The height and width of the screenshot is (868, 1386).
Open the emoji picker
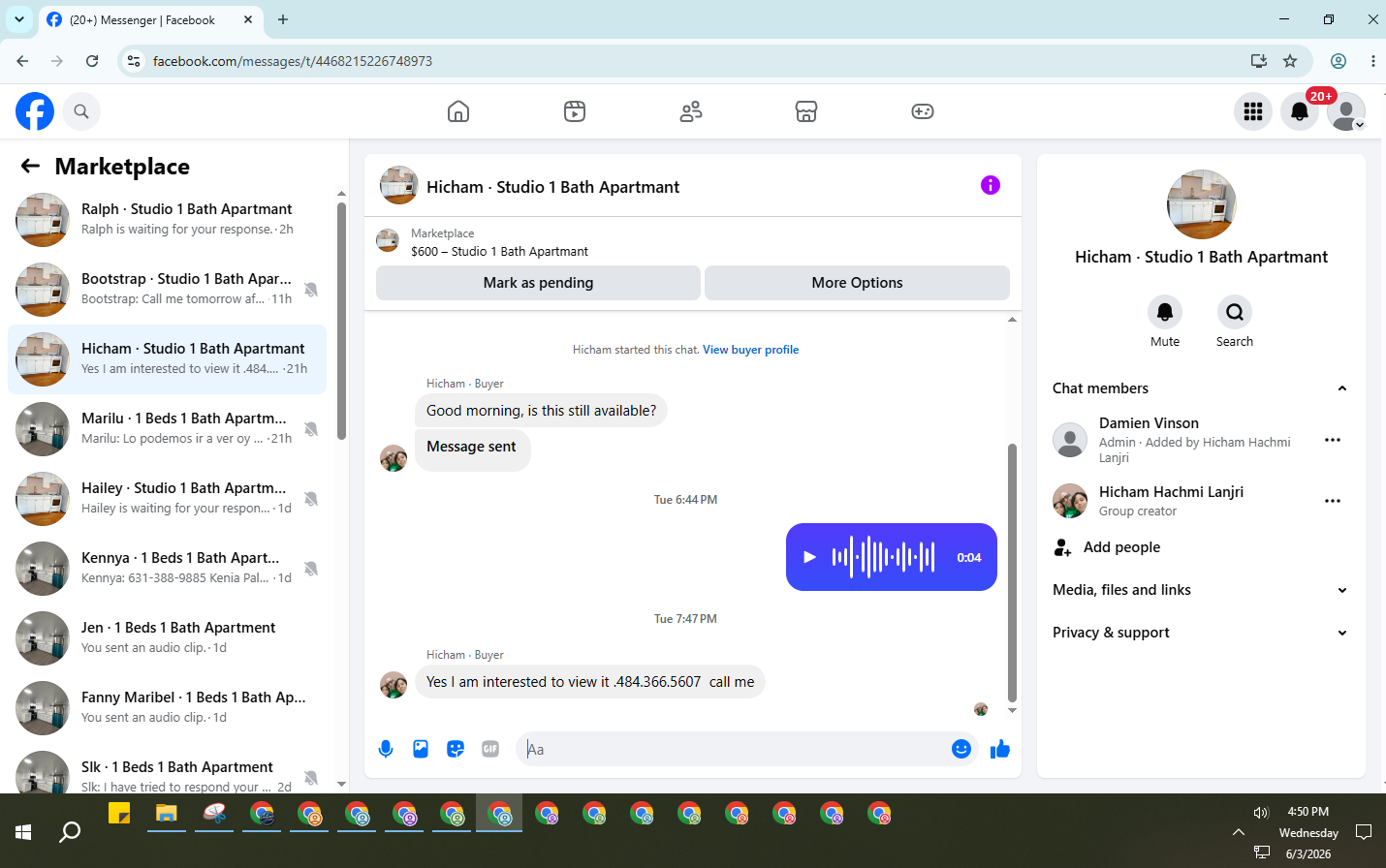[x=961, y=749]
